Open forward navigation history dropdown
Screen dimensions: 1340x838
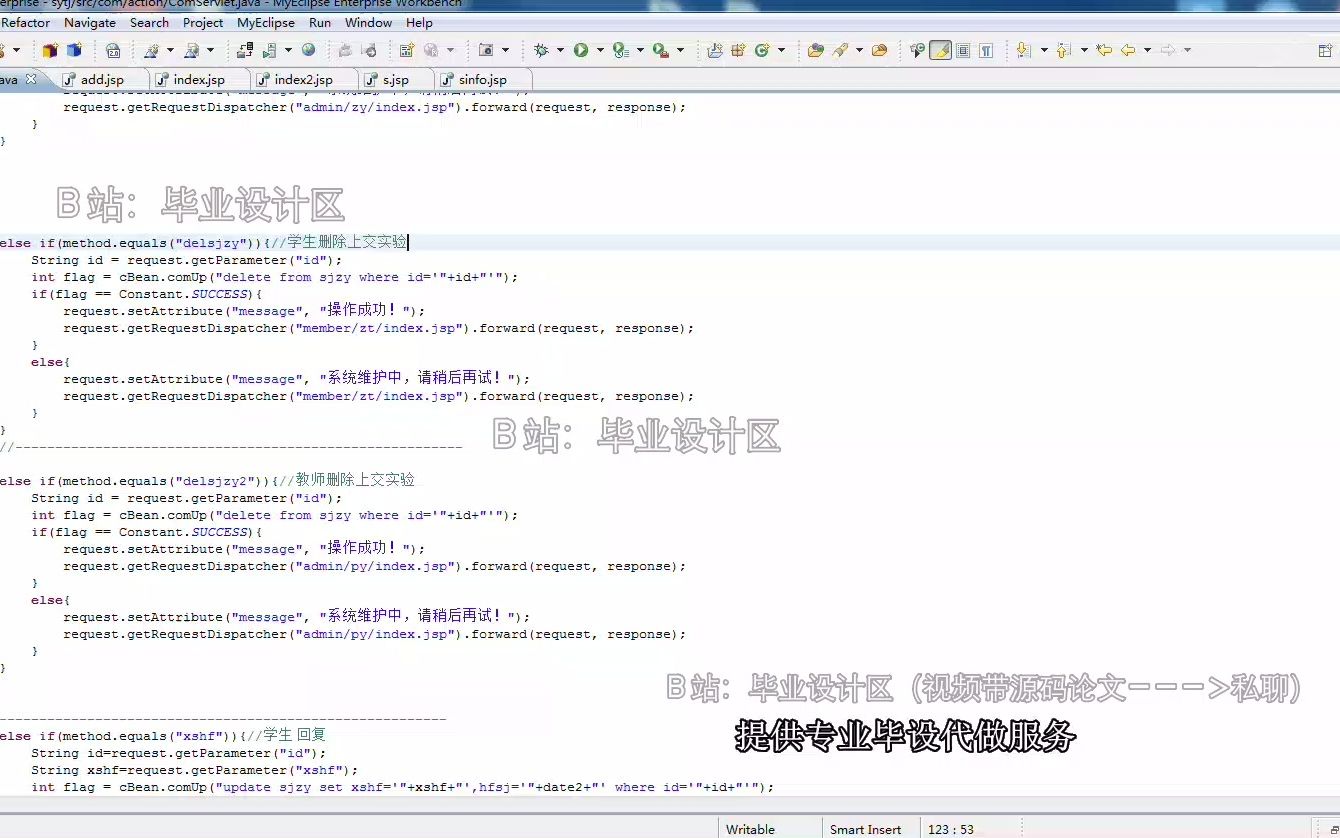[1186, 50]
